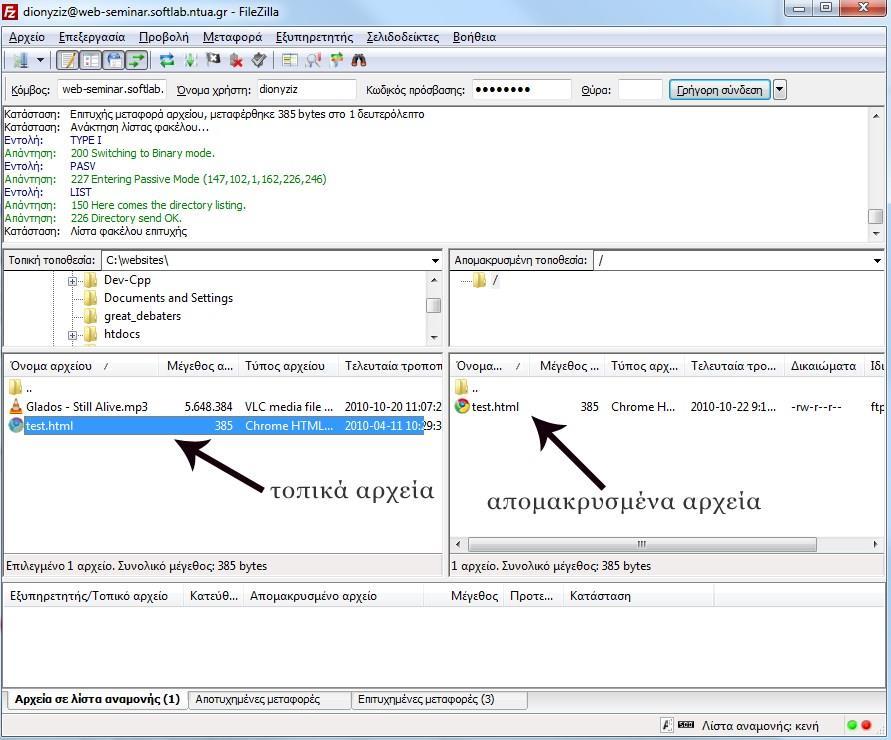The image size is (891, 740).
Task: Select the local test.html file
Action: click(x=224, y=426)
